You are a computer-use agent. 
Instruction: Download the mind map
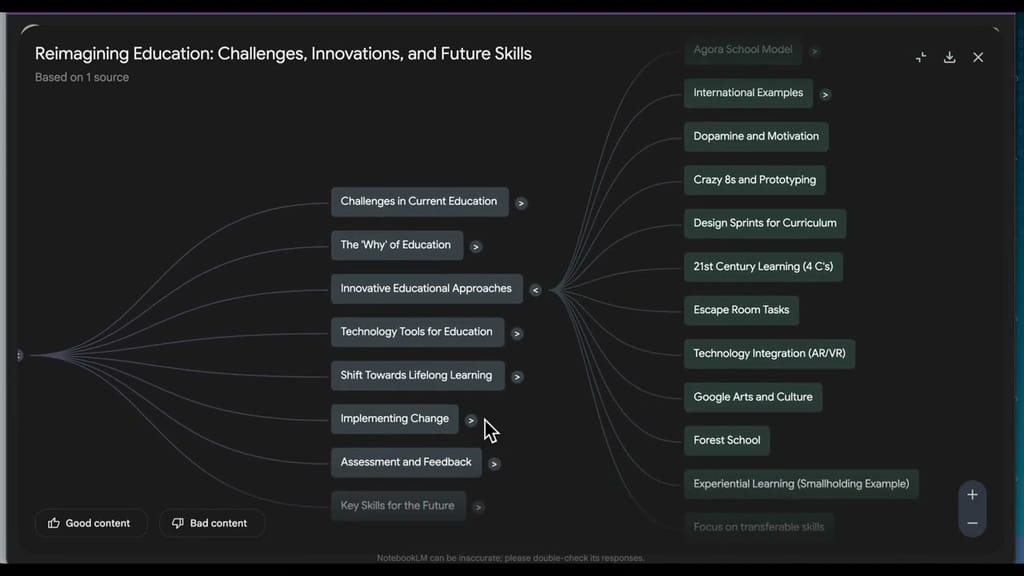[950, 57]
